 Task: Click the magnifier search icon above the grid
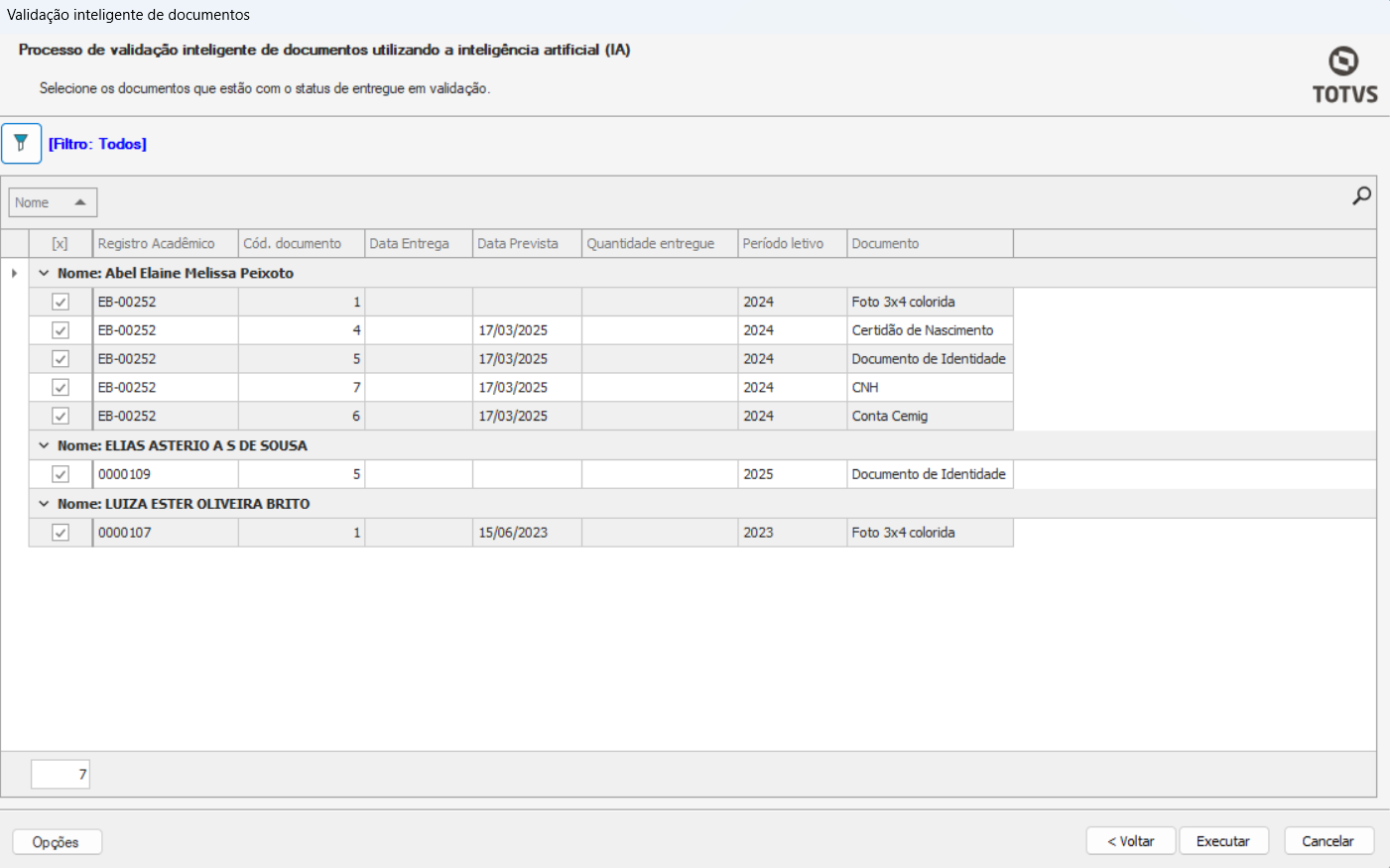tap(1362, 196)
